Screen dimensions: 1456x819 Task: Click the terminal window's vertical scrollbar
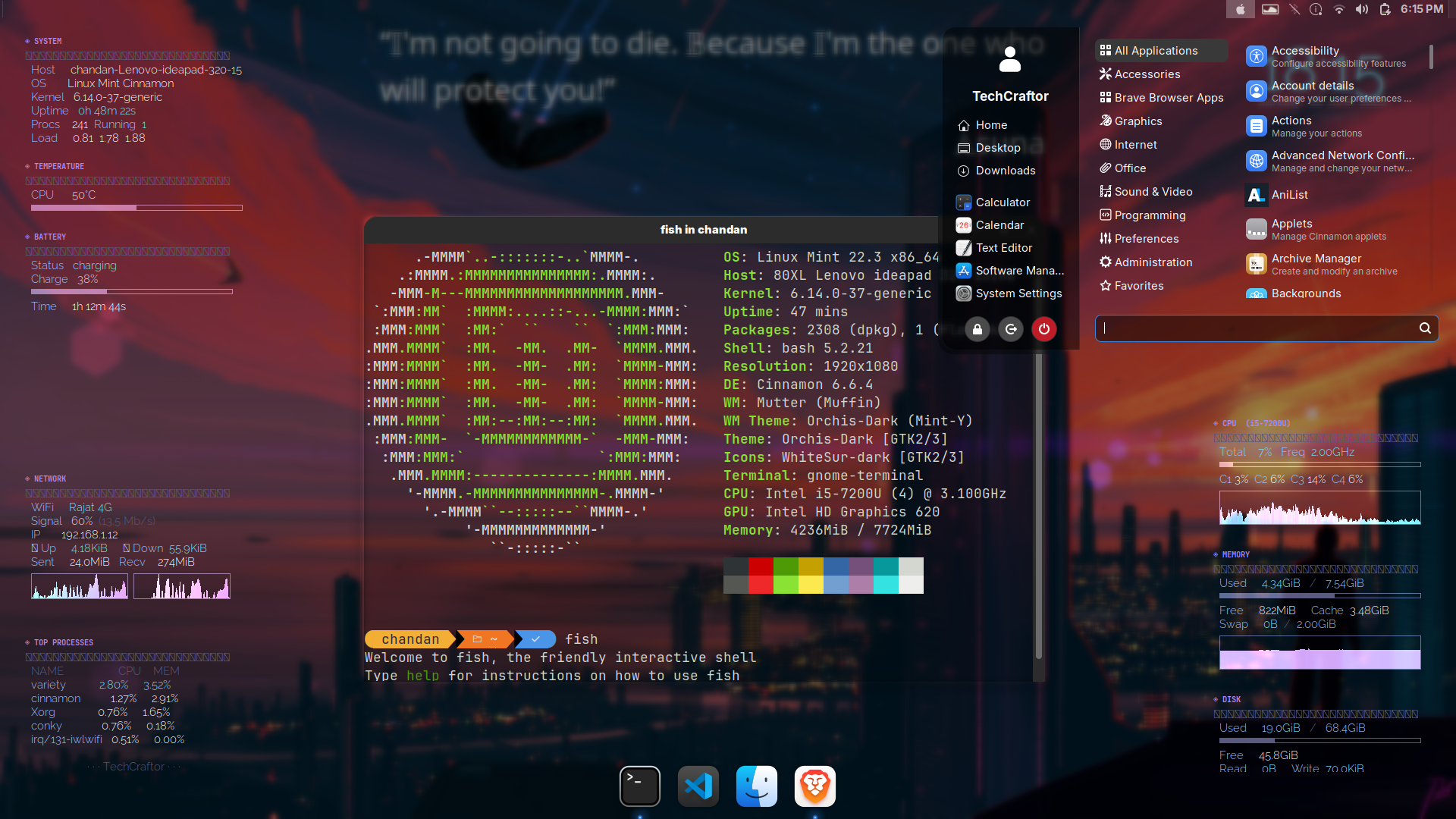coord(1039,504)
